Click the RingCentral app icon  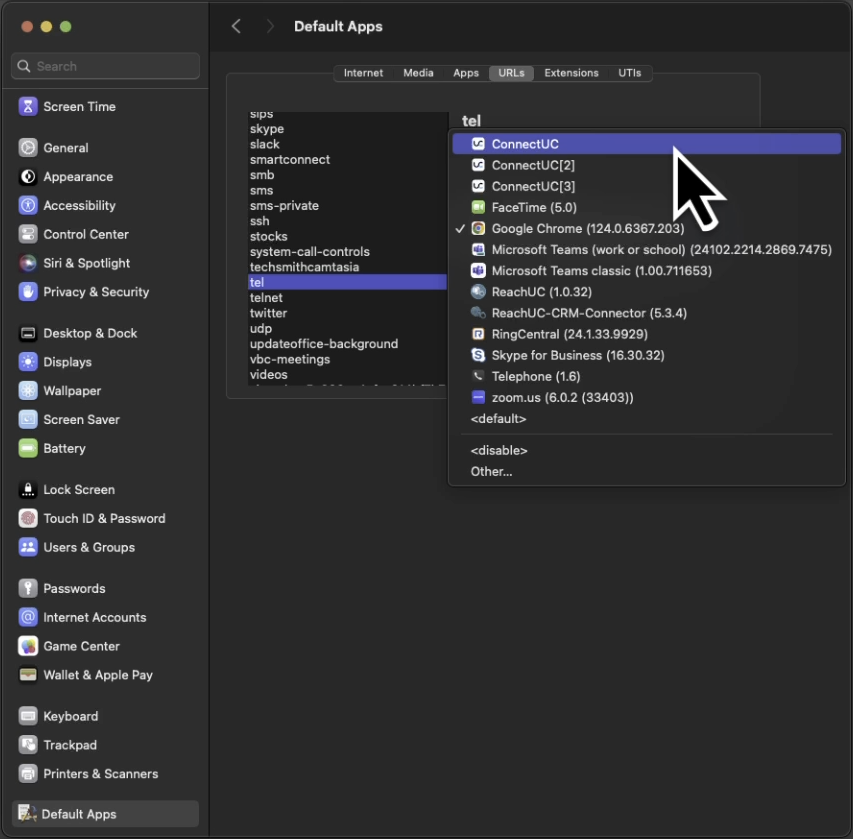[478, 334]
